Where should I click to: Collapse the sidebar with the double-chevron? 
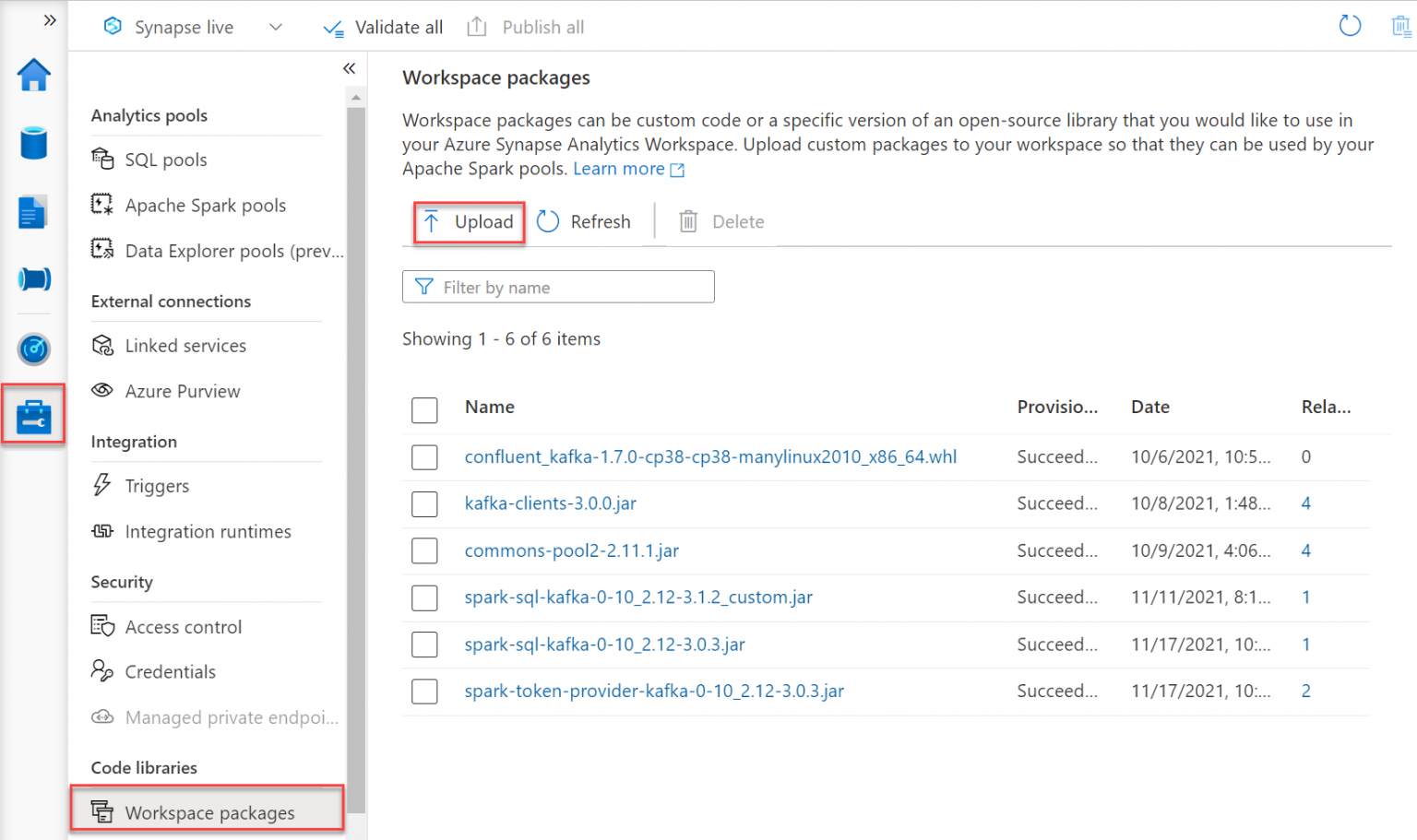coord(350,68)
